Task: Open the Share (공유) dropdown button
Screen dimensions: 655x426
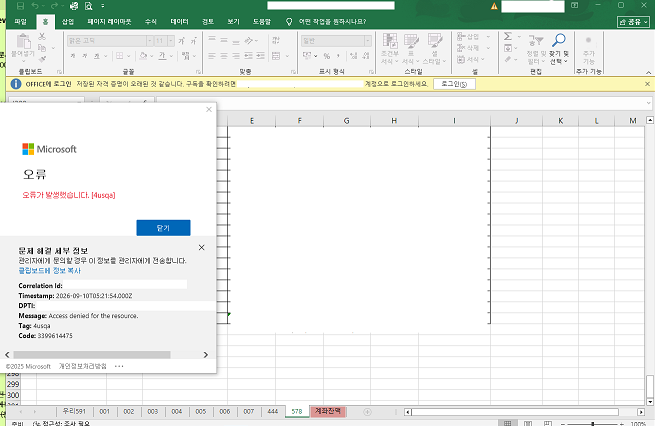Action: tap(633, 22)
